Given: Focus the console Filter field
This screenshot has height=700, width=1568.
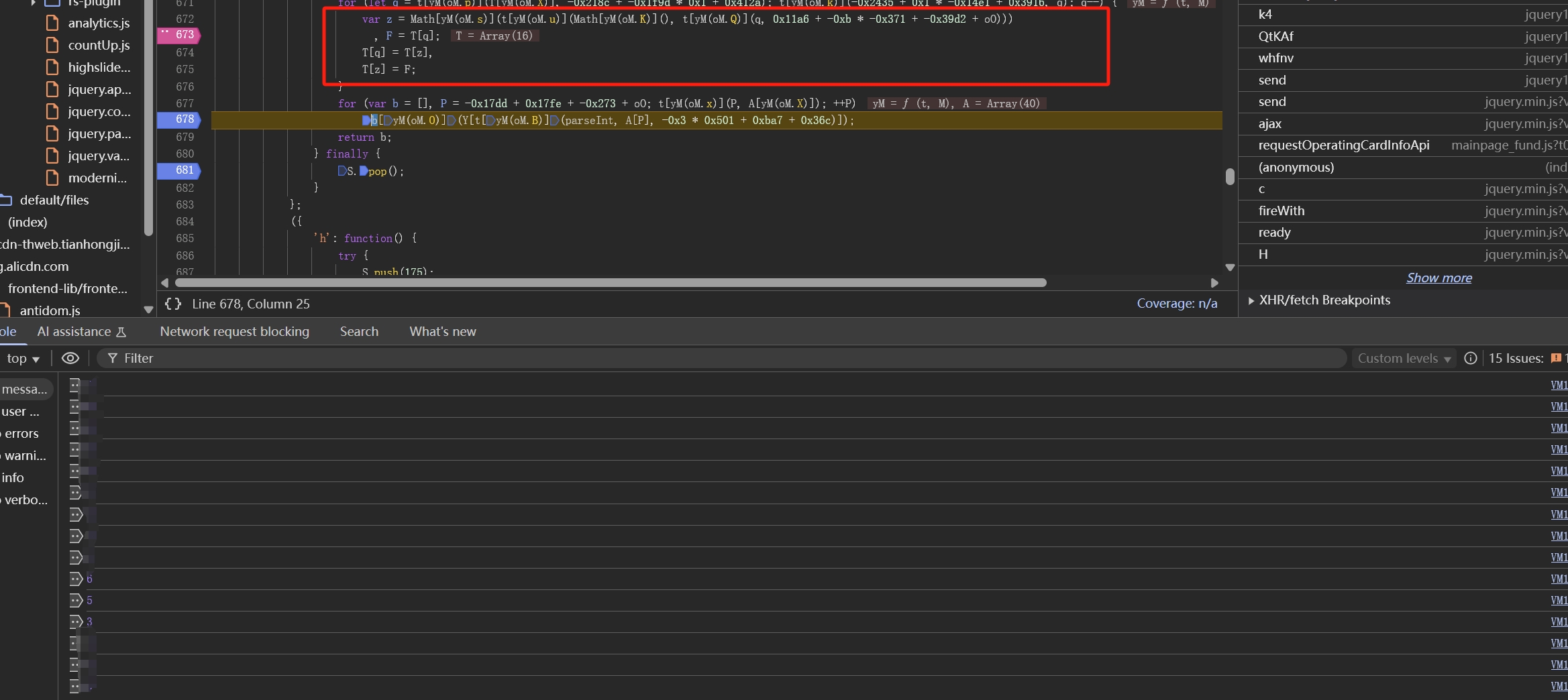Looking at the screenshot, I should click(721, 358).
